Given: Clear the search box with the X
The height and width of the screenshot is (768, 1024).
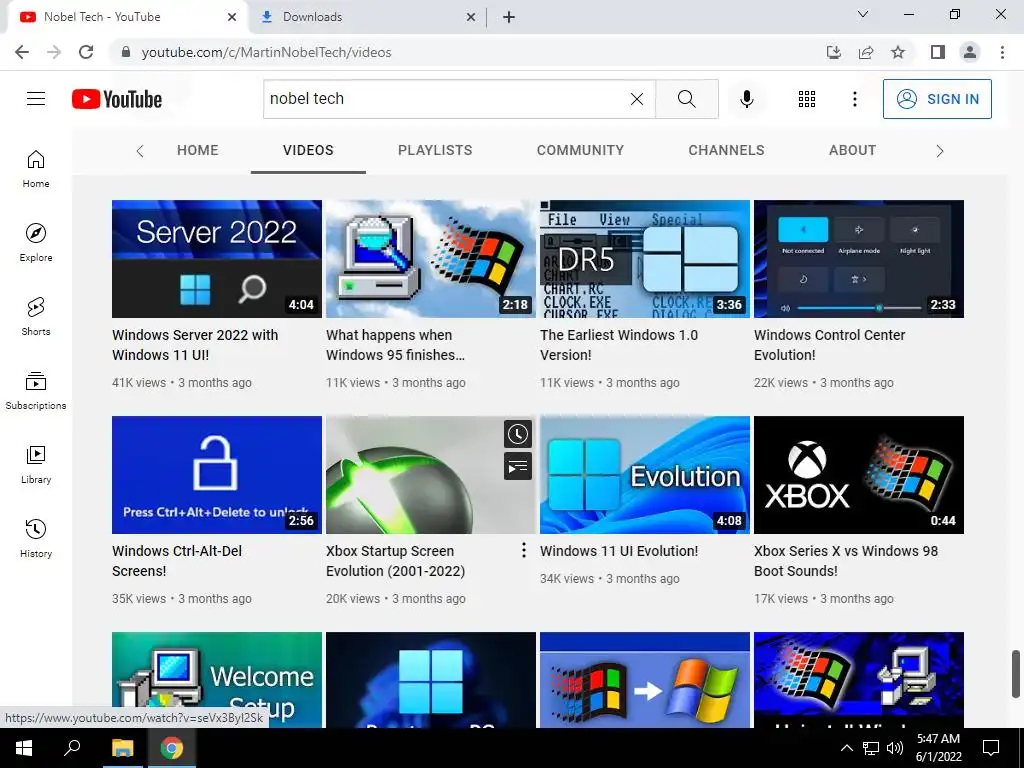Looking at the screenshot, I should pos(637,99).
